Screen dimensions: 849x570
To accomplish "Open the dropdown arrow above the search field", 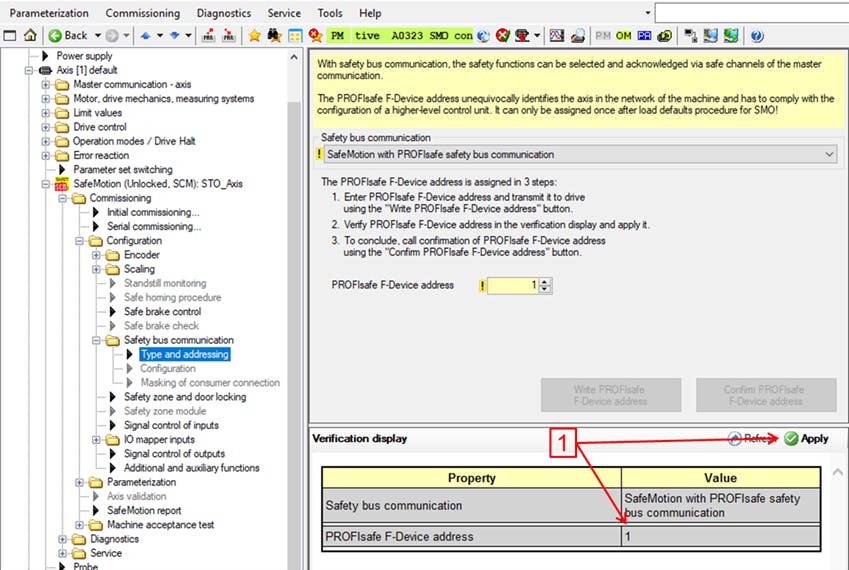I will click(648, 12).
